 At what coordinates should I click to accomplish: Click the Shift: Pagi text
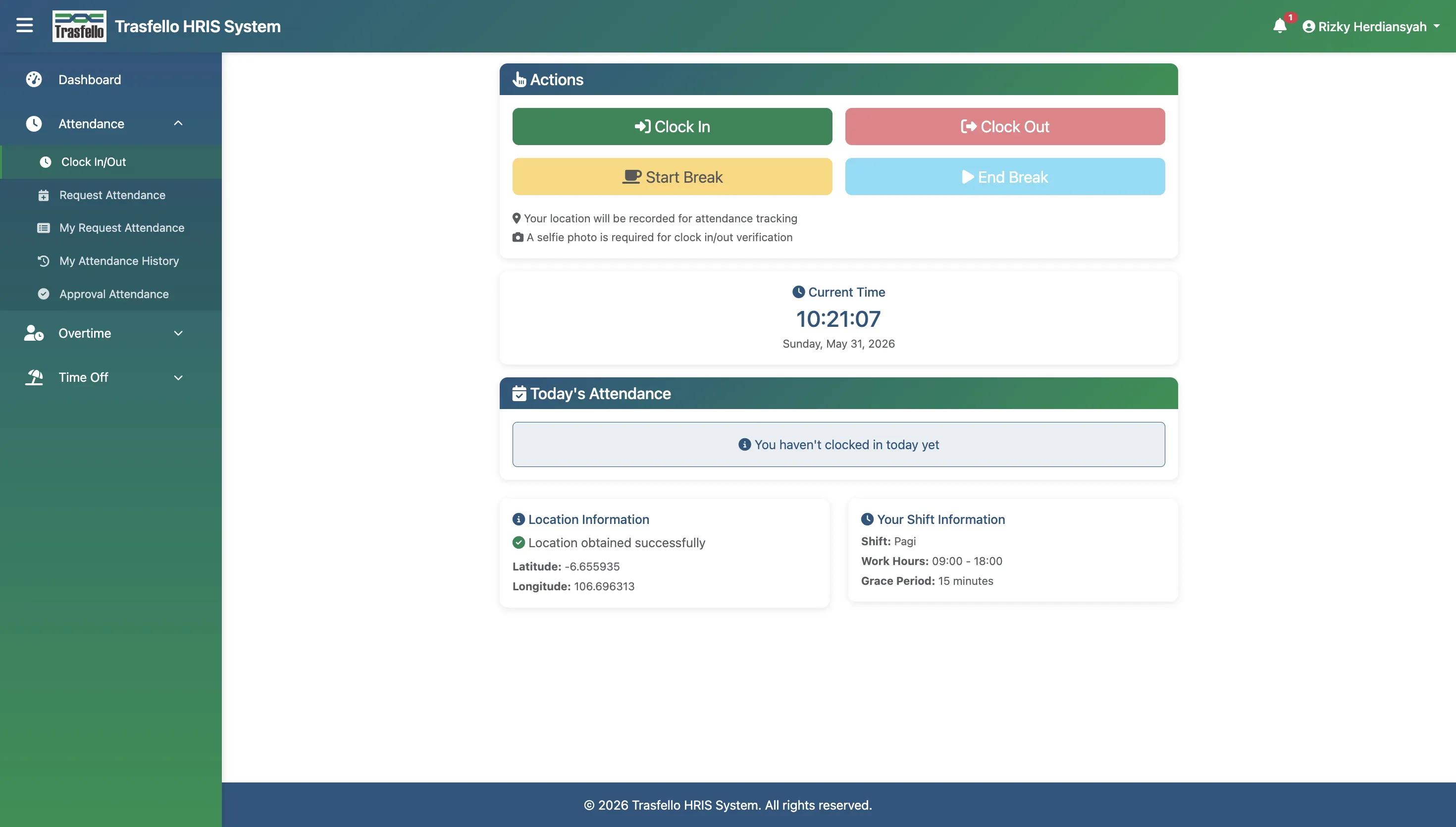[888, 541]
